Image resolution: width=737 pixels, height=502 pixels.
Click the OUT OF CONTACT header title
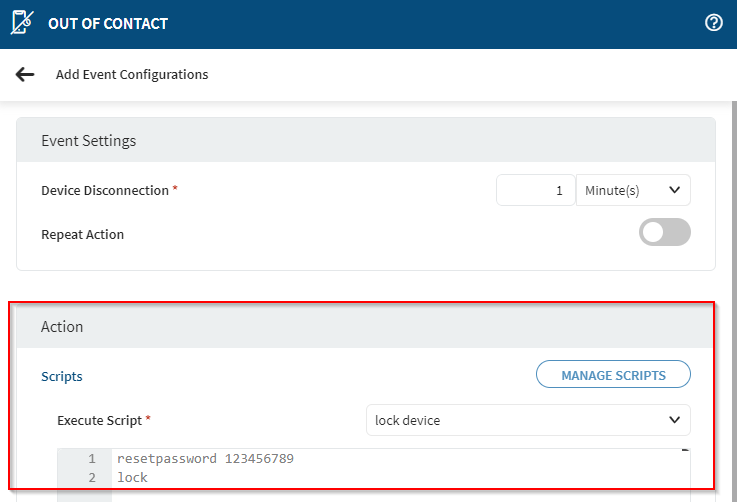point(108,23)
